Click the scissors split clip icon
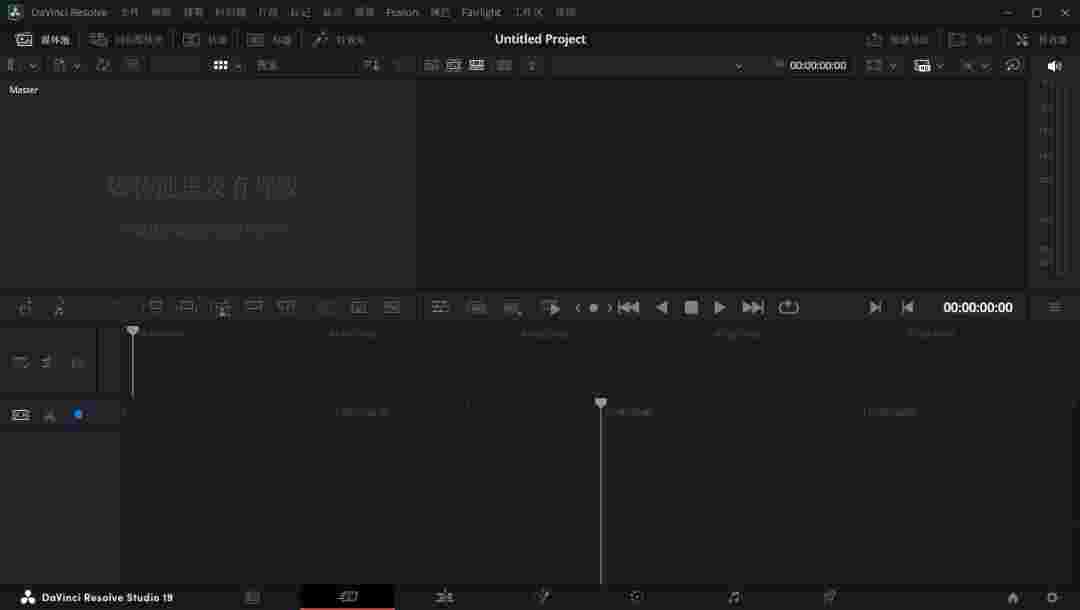The image size is (1080, 610). click(49, 415)
